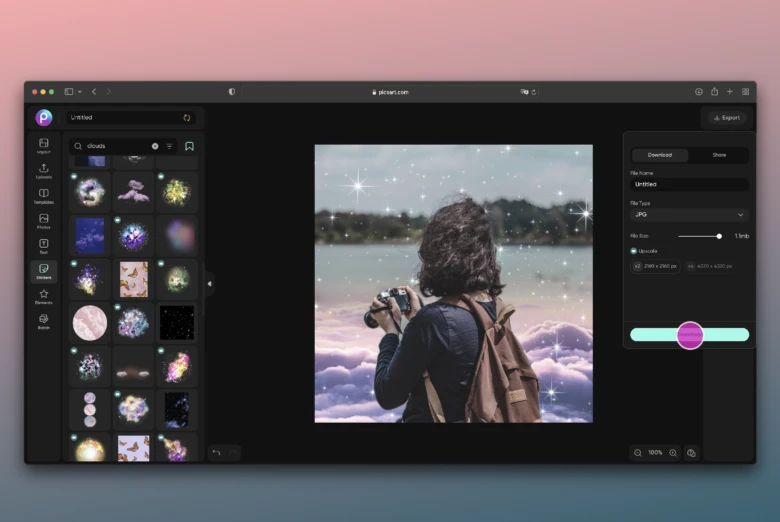The height and width of the screenshot is (522, 780).
Task: Open the Elements panel
Action: (x=43, y=296)
